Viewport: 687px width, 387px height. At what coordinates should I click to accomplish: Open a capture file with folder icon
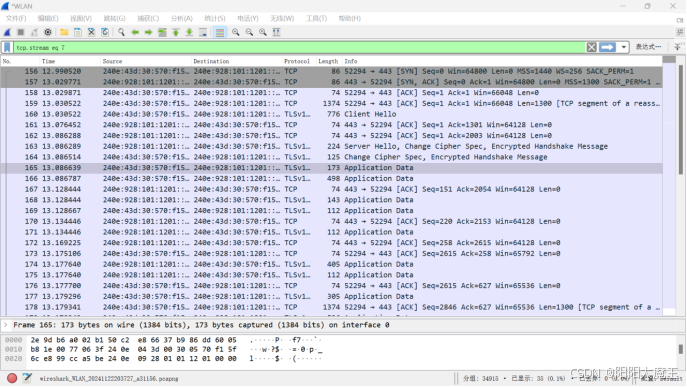[x=64, y=32]
